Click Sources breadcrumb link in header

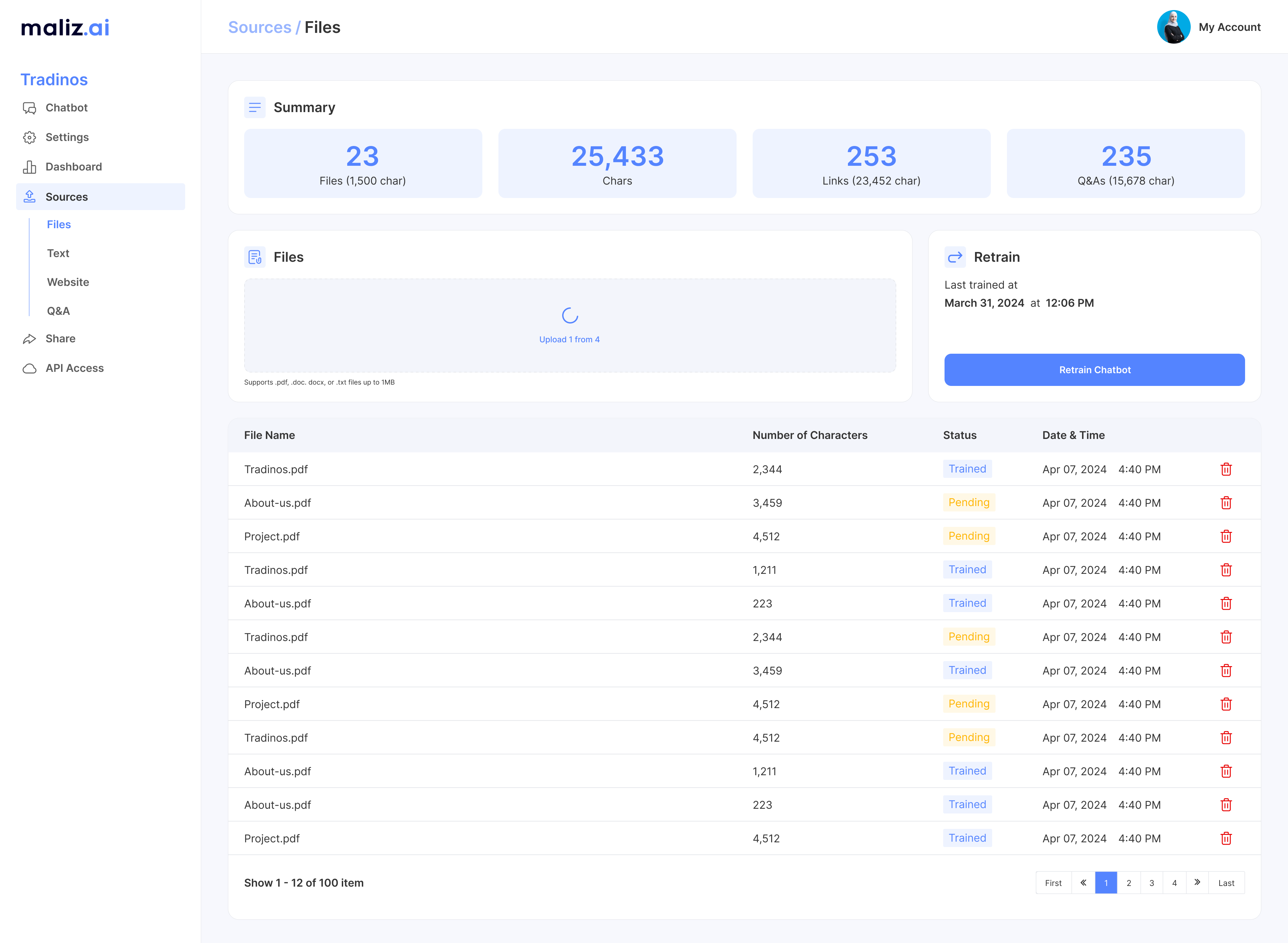pyautogui.click(x=260, y=28)
